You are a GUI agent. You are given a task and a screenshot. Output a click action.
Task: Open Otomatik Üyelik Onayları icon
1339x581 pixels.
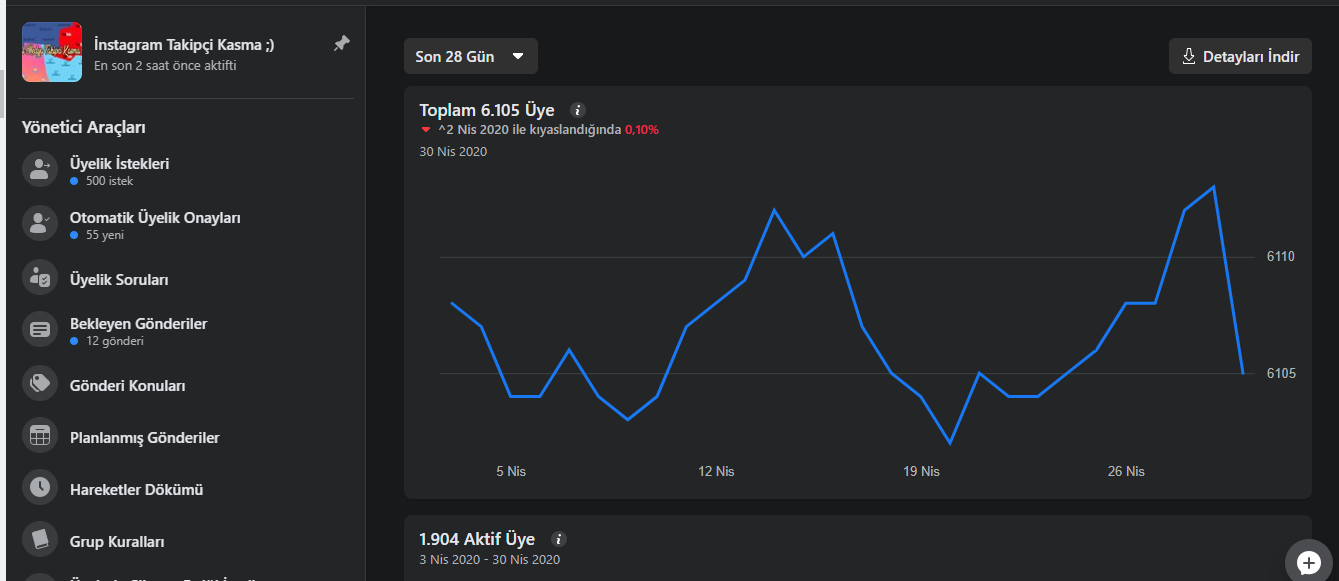[x=40, y=223]
